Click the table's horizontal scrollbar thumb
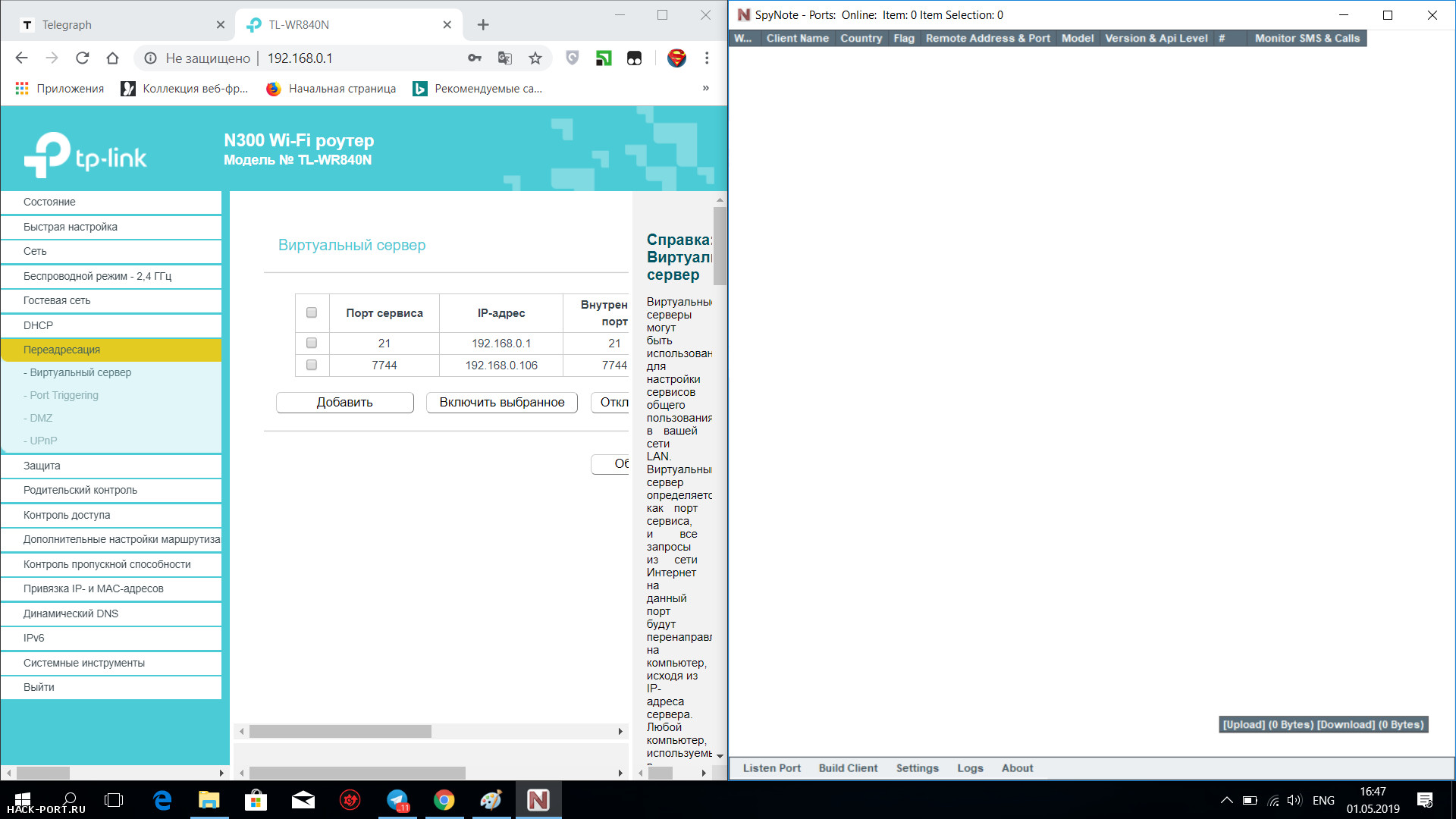Image resolution: width=1456 pixels, height=819 pixels. click(340, 732)
